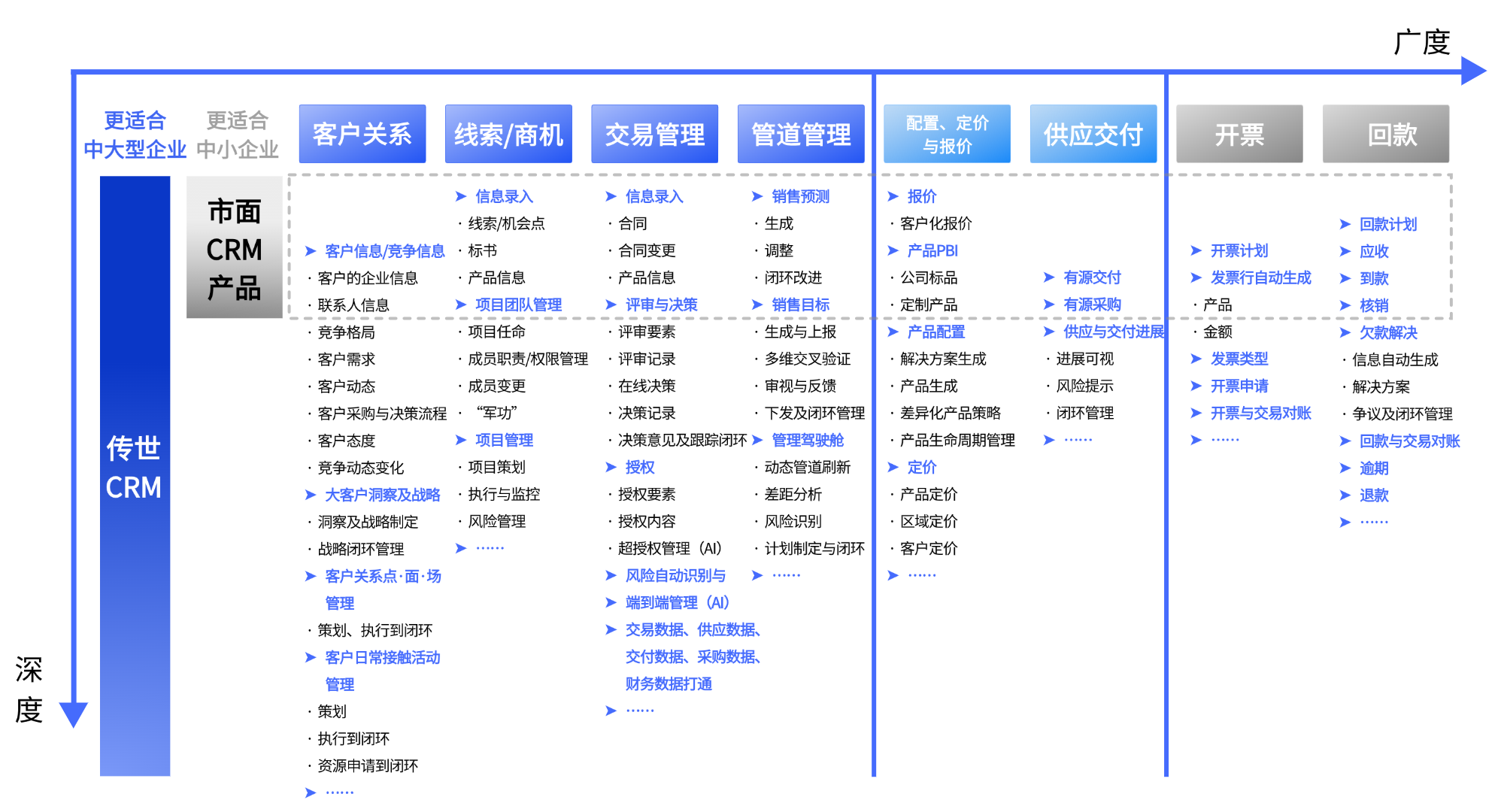Click the 配置、定价与报价 header box

pos(947,134)
